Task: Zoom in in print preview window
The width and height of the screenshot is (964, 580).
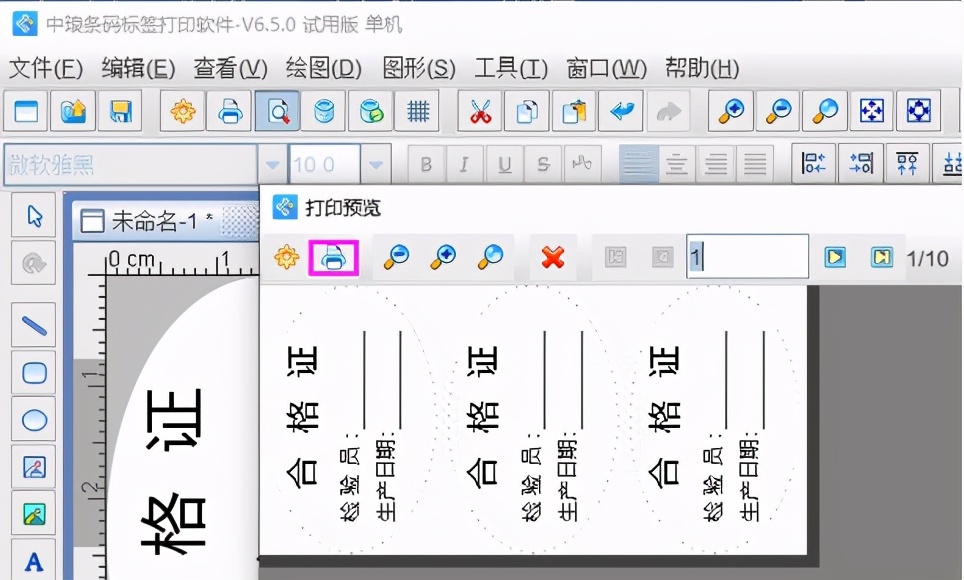Action: point(444,257)
